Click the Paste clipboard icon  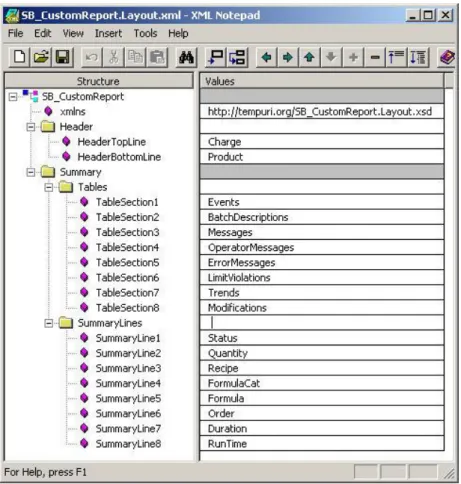pyautogui.click(x=157, y=57)
